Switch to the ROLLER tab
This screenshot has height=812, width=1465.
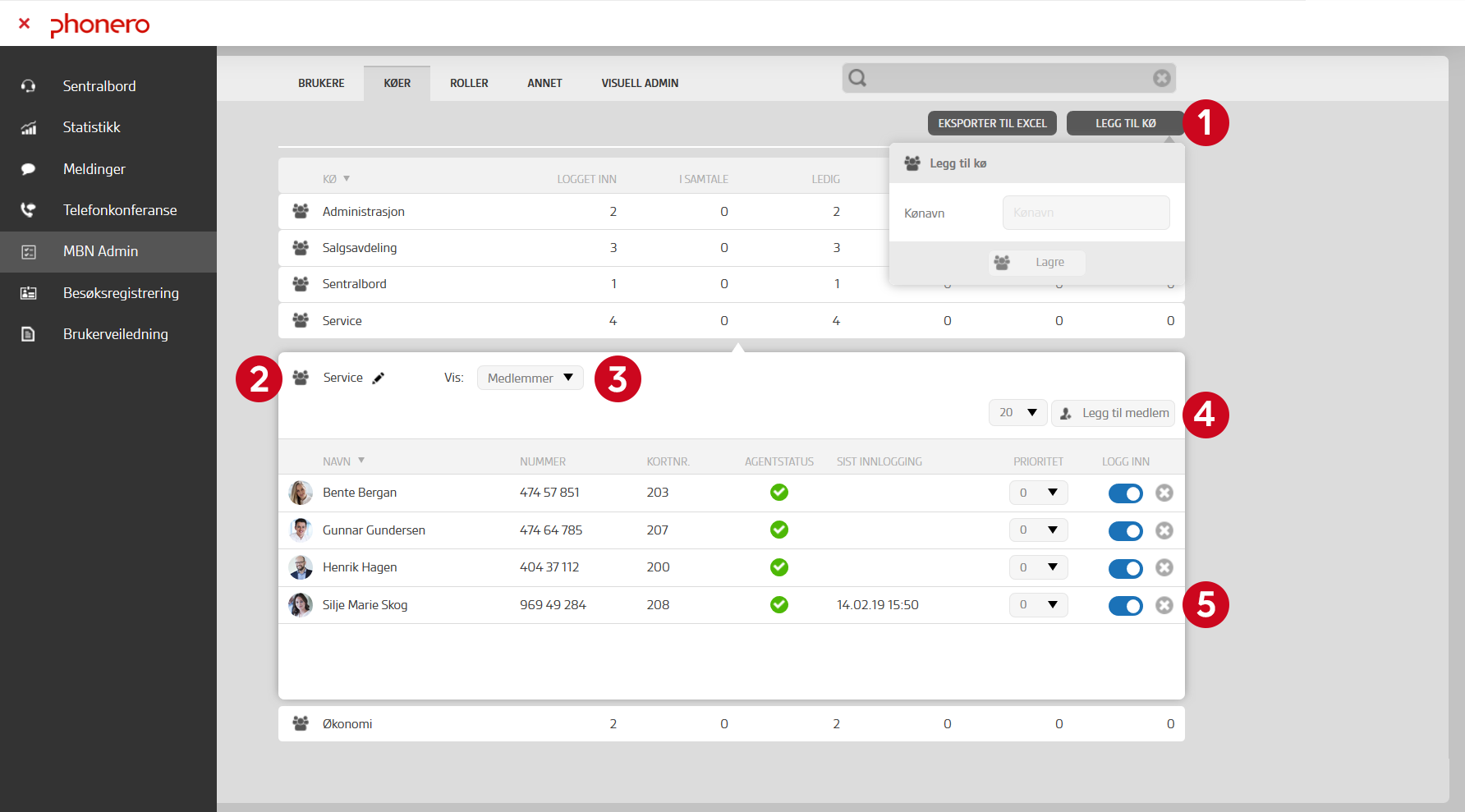click(469, 83)
